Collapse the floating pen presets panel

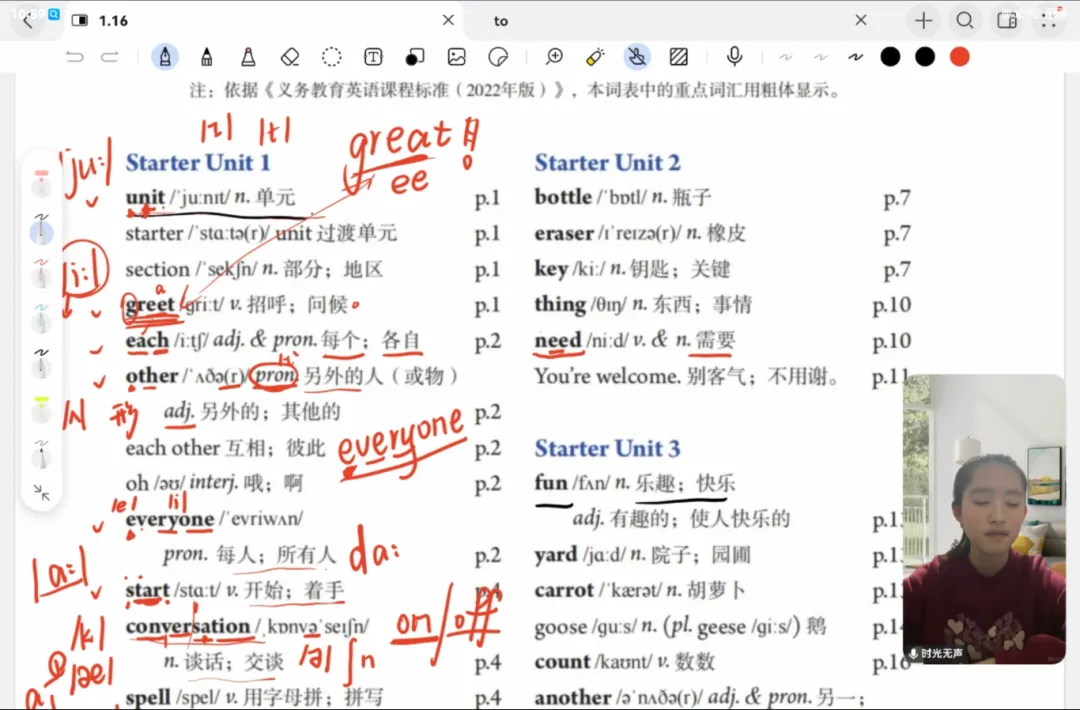point(41,492)
